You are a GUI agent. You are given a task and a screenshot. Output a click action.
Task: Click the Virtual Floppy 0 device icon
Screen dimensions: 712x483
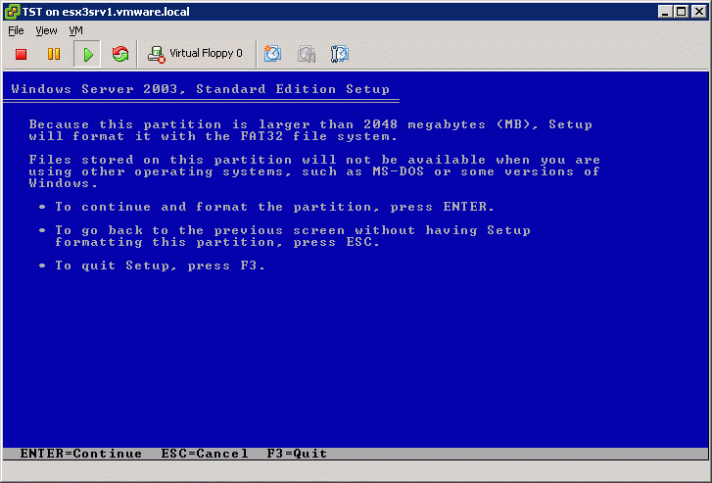pos(156,54)
